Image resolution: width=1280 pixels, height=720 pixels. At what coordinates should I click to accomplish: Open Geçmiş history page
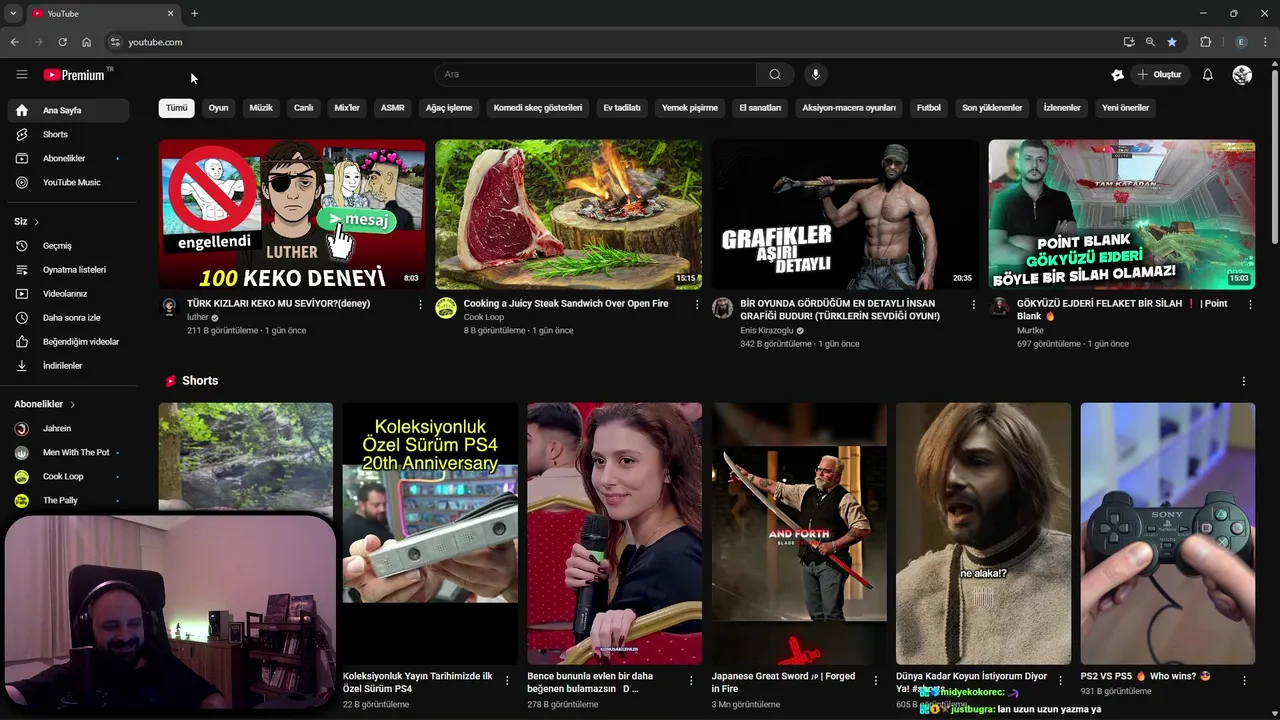(68, 245)
